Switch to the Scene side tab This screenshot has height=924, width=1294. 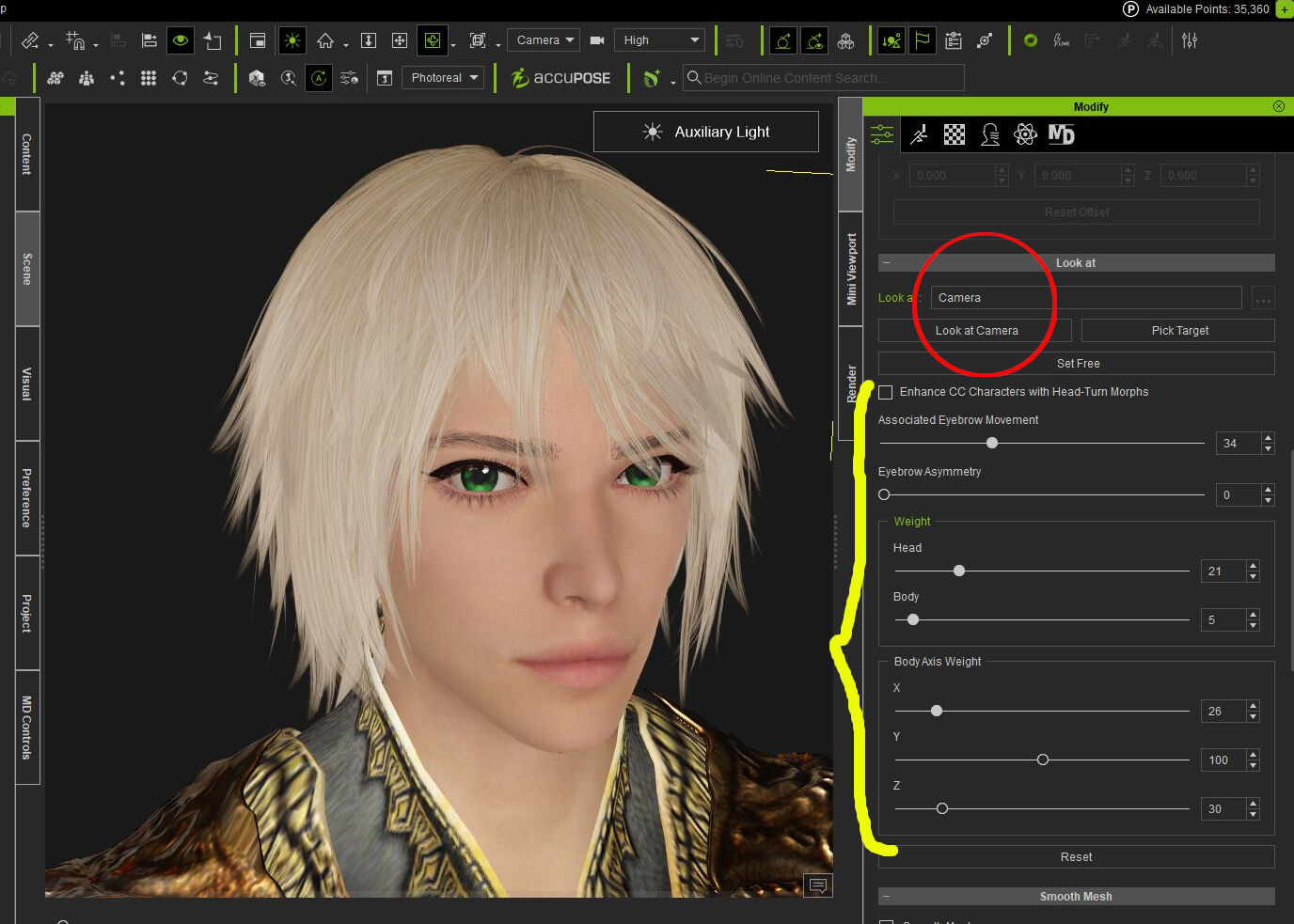(27, 269)
